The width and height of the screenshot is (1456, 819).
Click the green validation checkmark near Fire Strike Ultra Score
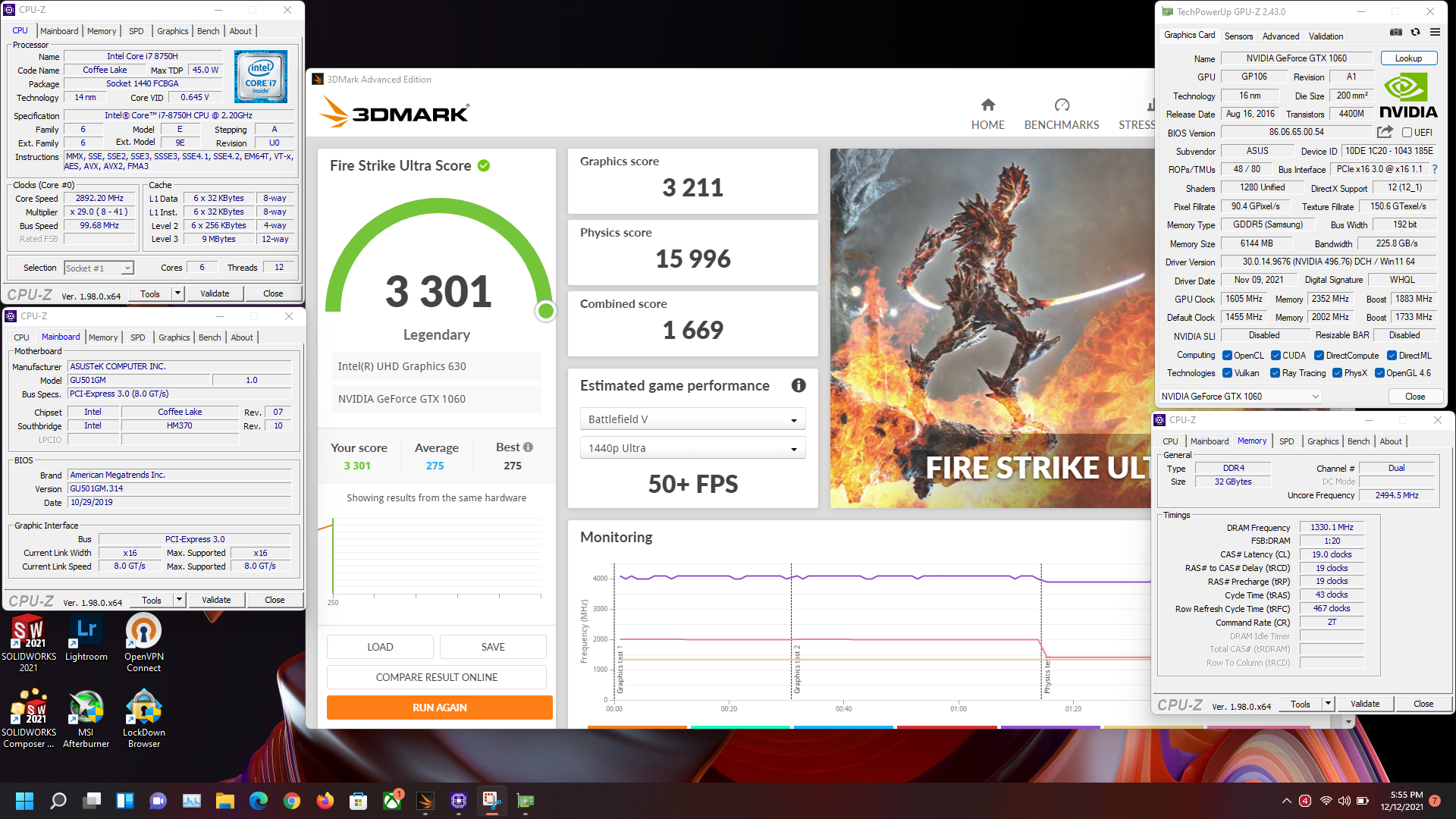(x=484, y=165)
